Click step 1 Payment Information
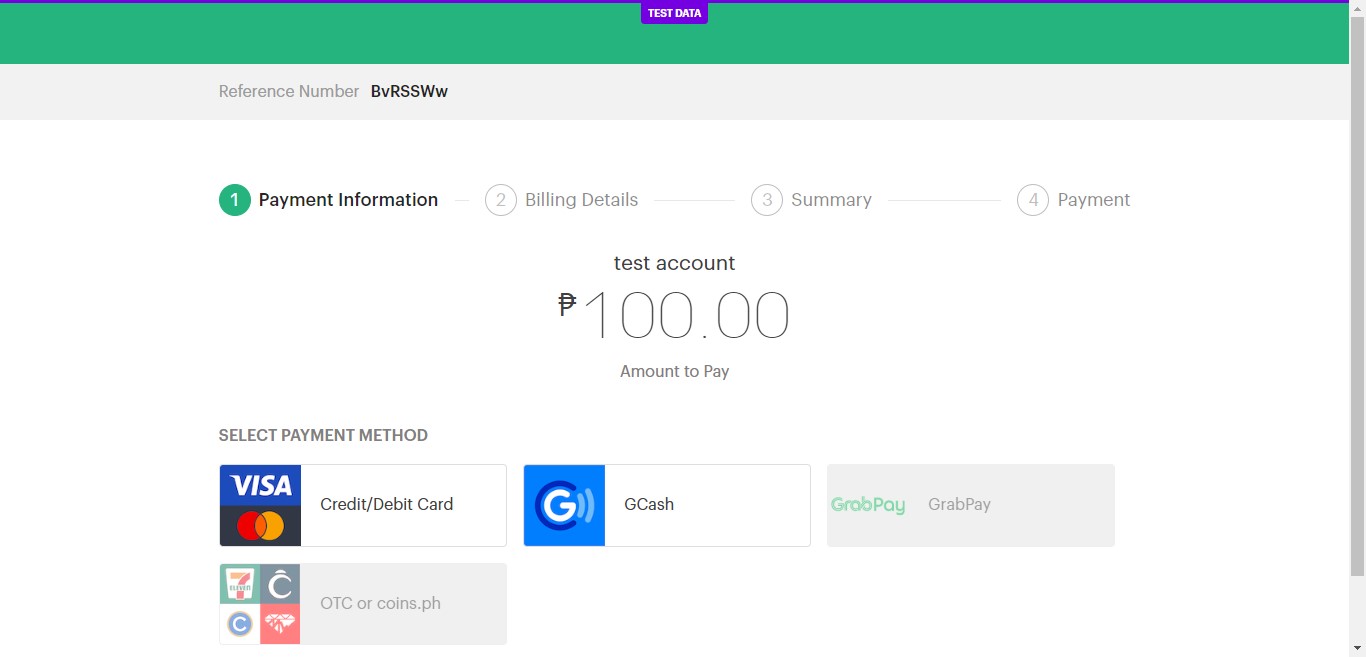 328,200
